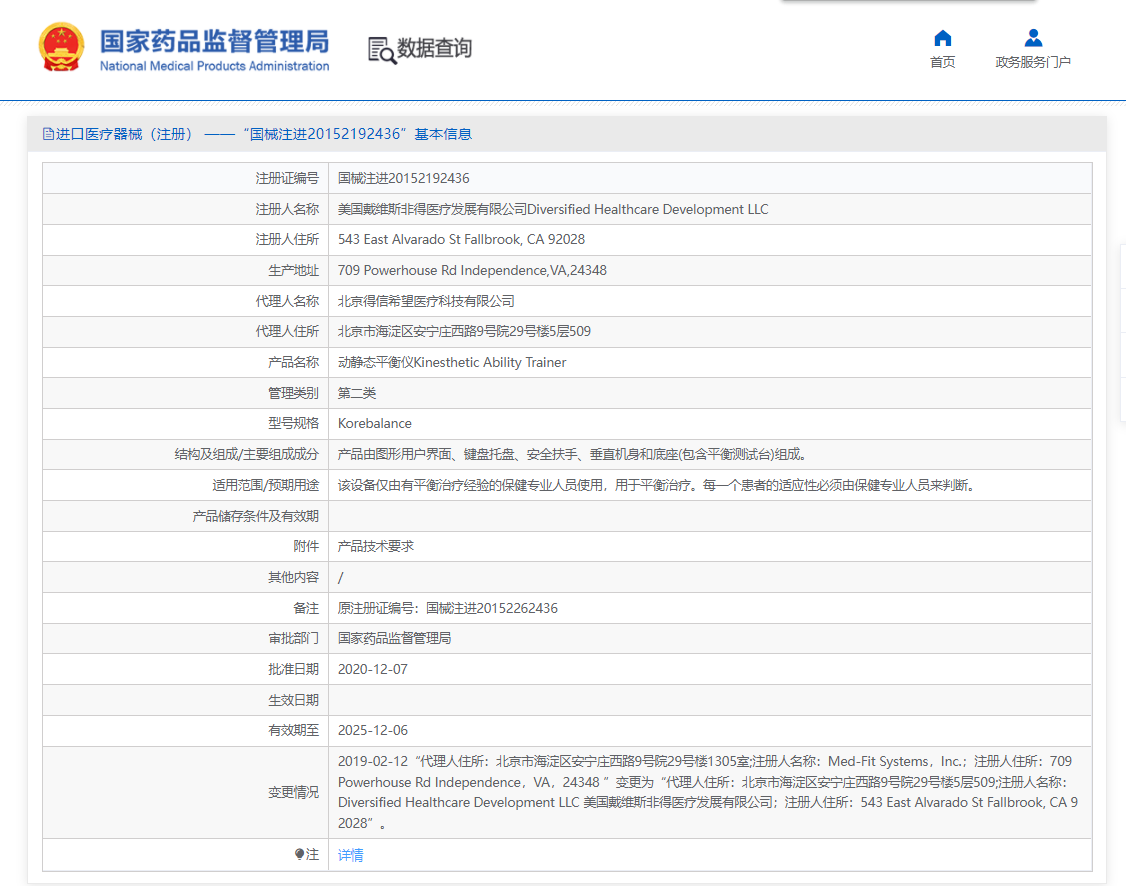The height and width of the screenshot is (886, 1126).
Task: Click the national emblem logo
Action: tap(61, 45)
